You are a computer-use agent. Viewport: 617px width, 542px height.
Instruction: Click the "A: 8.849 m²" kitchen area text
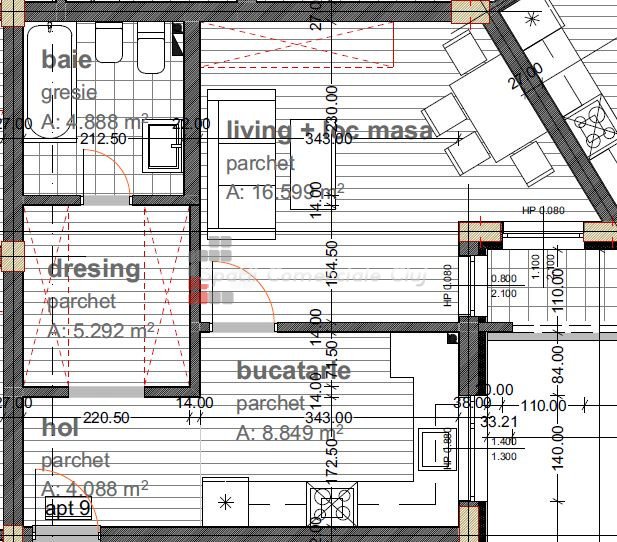[290, 433]
